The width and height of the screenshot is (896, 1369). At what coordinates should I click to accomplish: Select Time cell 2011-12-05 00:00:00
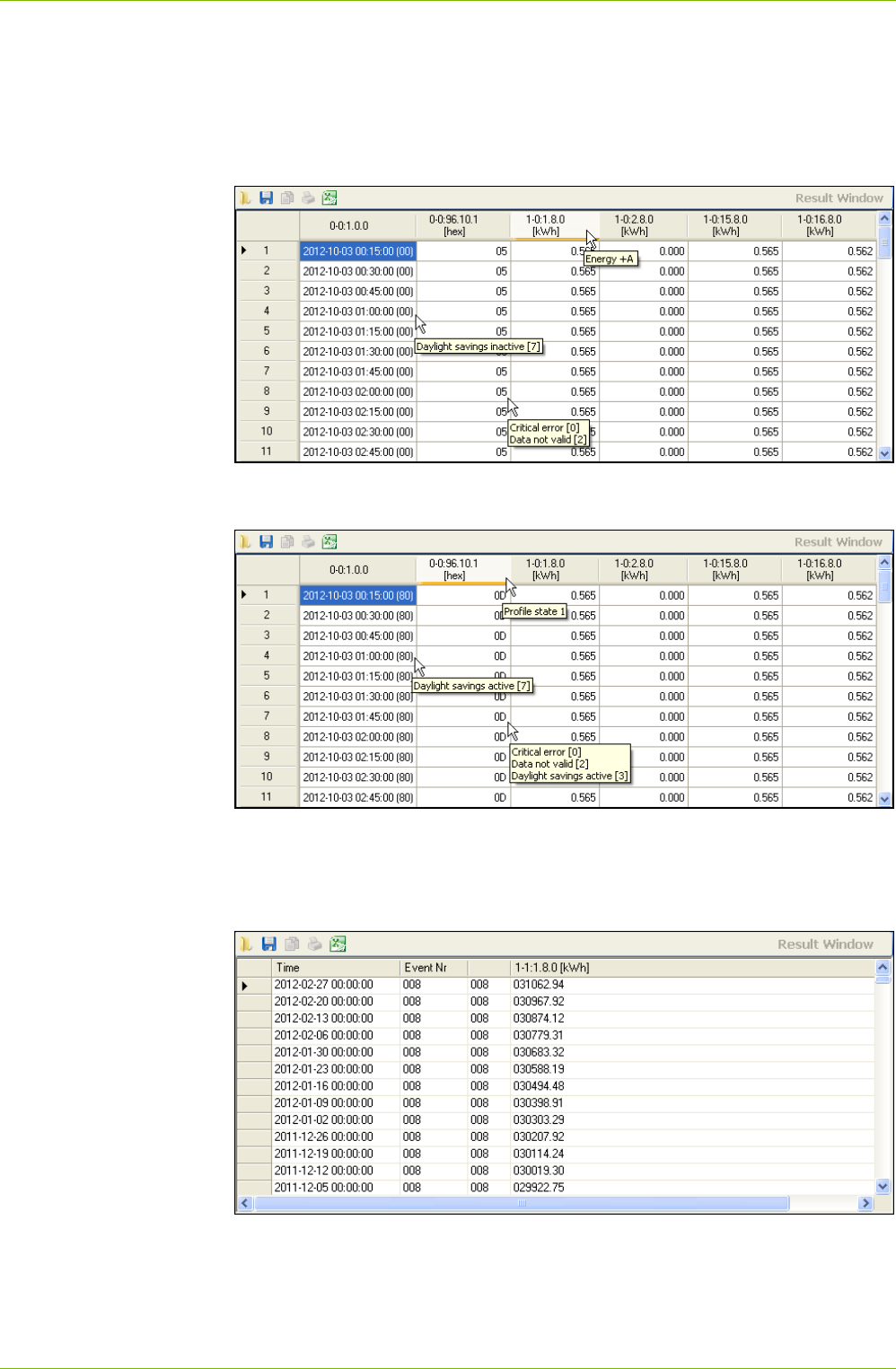click(336, 1188)
